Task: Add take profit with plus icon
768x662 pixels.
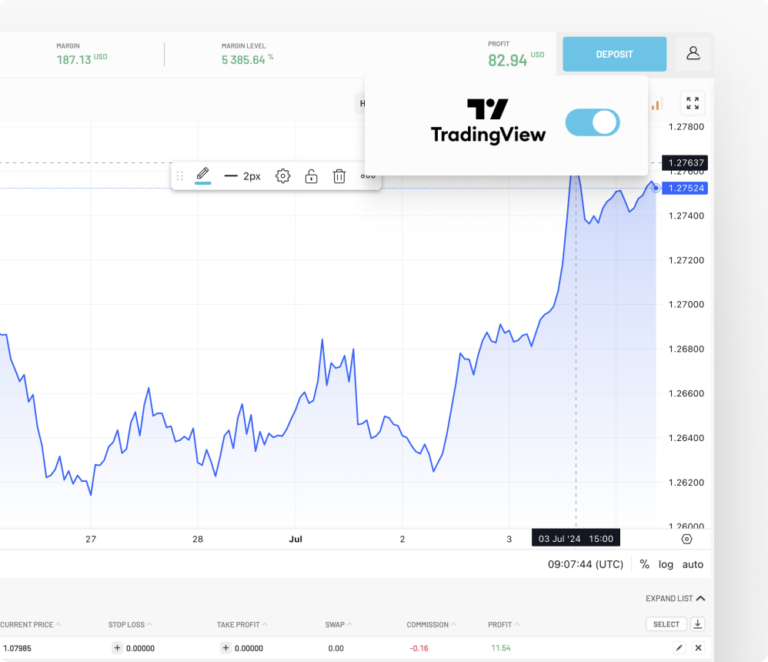Action: pos(225,648)
